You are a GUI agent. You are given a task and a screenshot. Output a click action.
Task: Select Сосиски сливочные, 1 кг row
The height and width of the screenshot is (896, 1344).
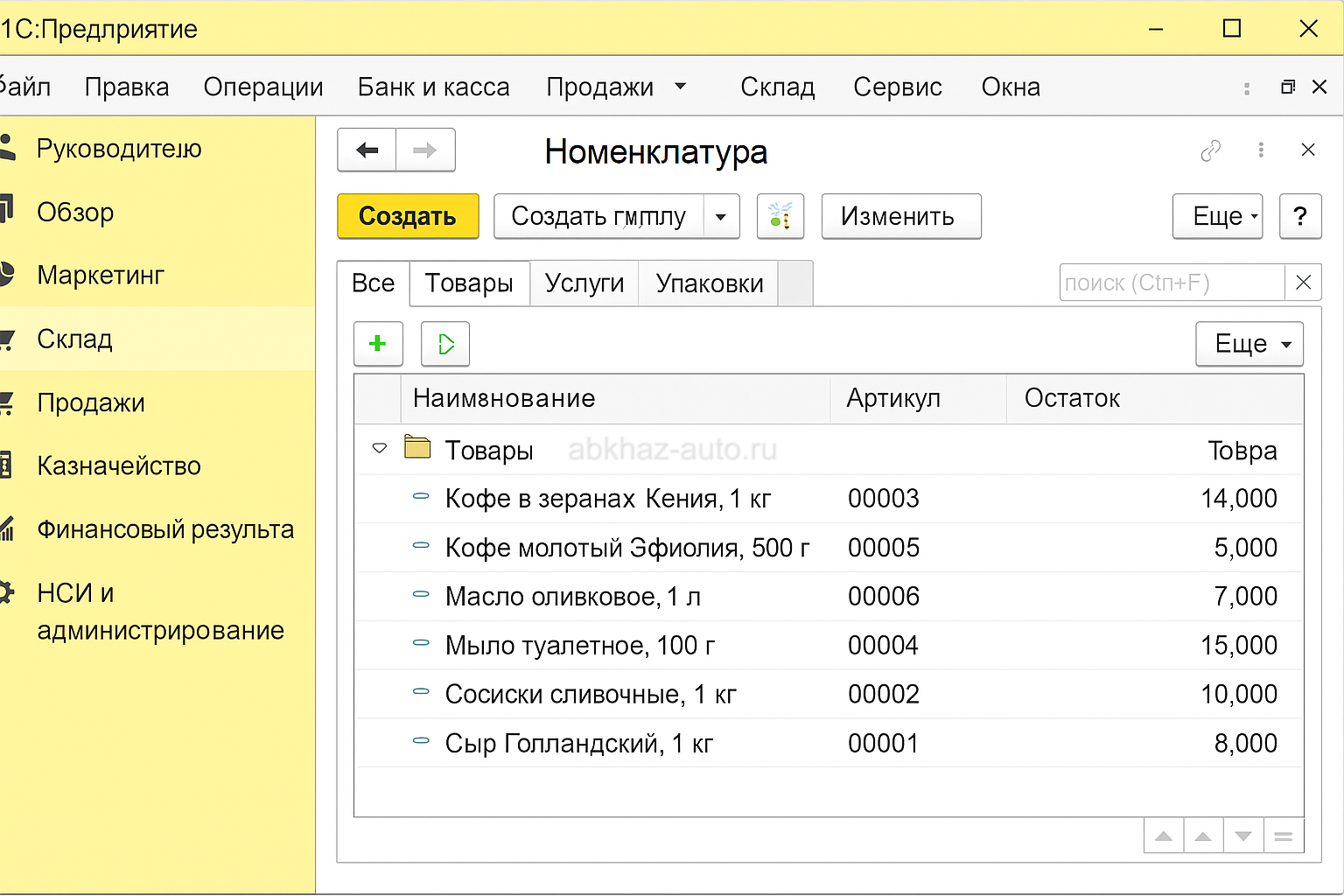[x=829, y=695]
